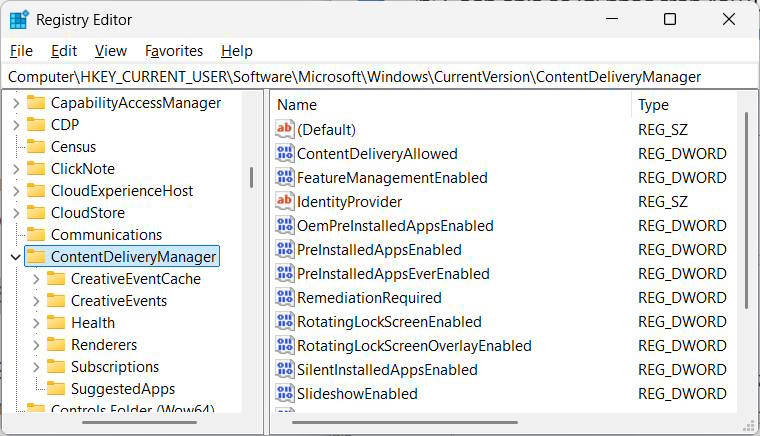Click the IdentityProvider string value icon
The width and height of the screenshot is (760, 436).
point(285,202)
